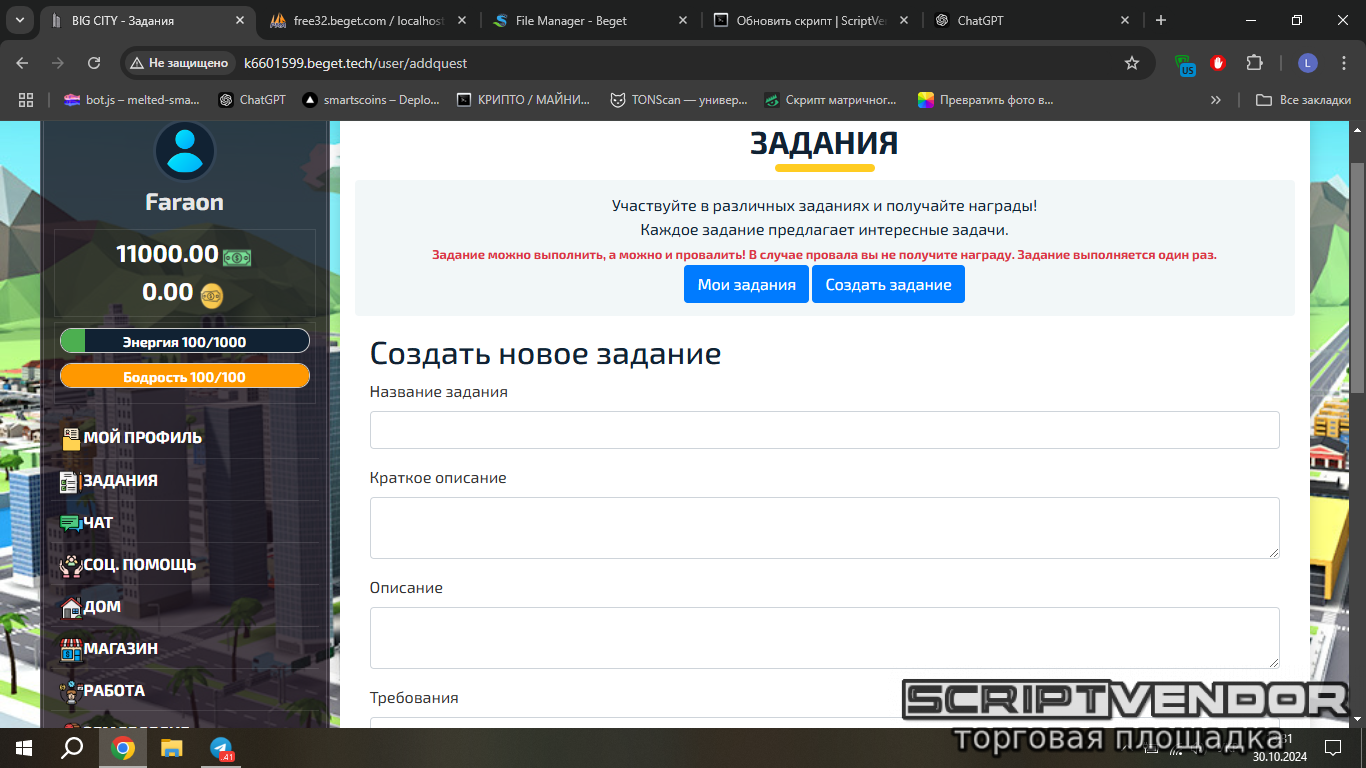The image size is (1366, 768).
Task: Click the green cash icon beside 11000.00
Action: [x=237, y=258]
